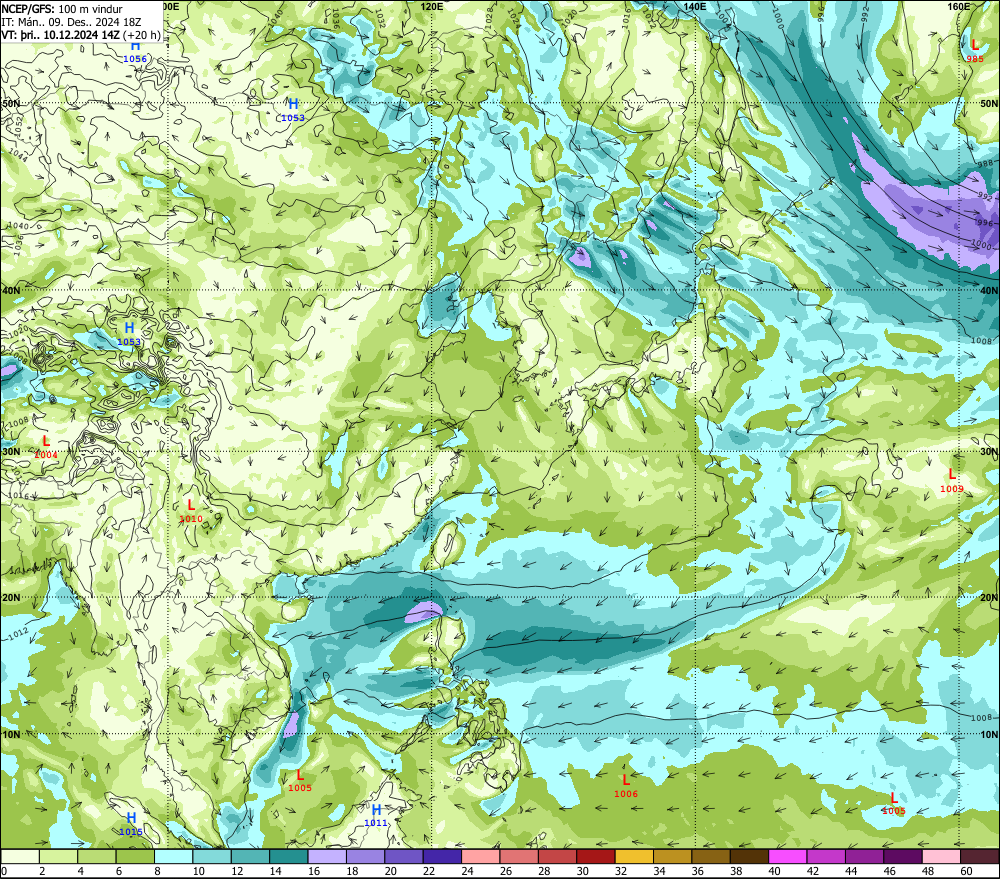Pick the maroon swatch after 60
This screenshot has width=1000, height=879.
click(980, 856)
